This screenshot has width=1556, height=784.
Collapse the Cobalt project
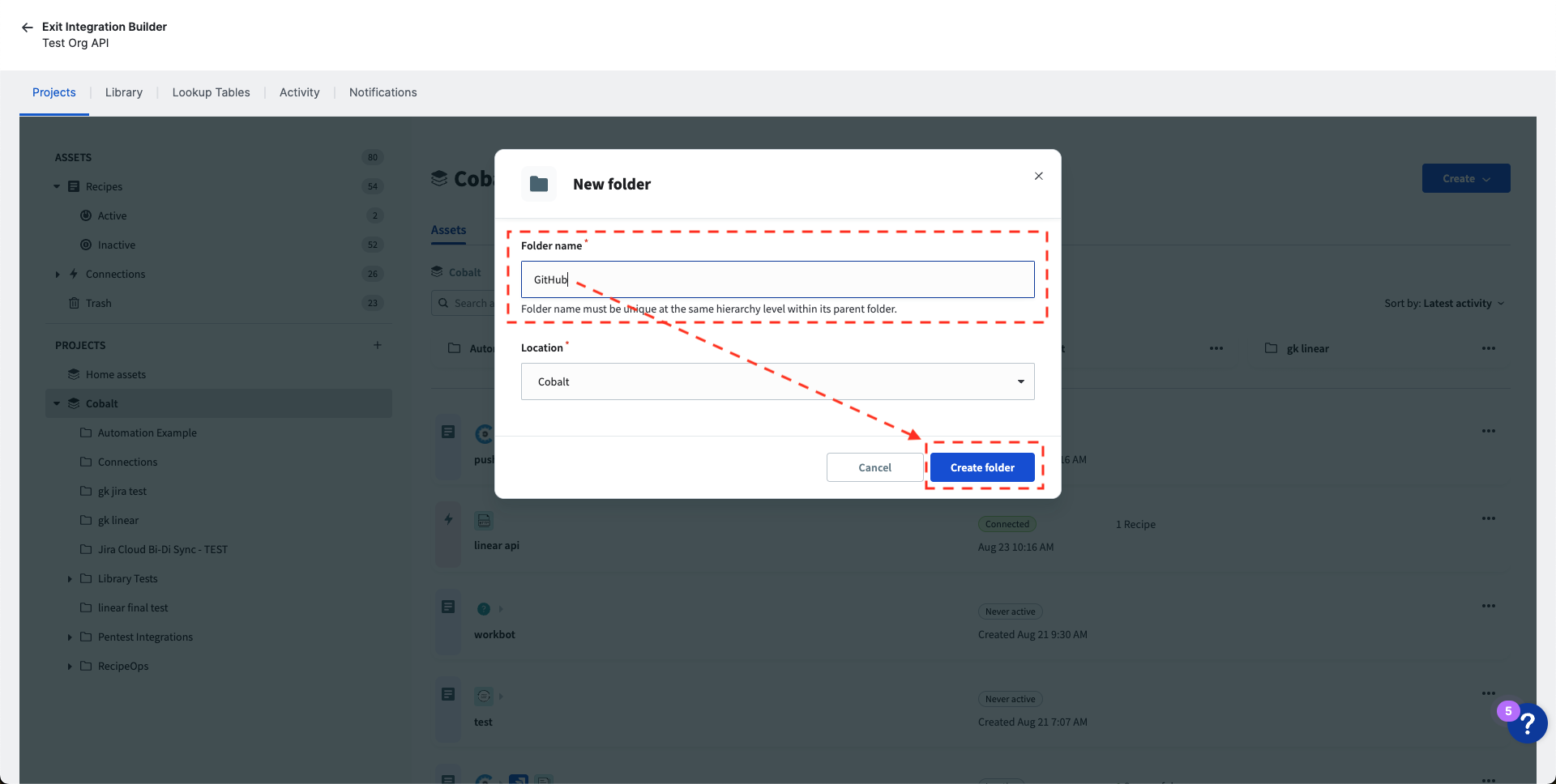(57, 403)
